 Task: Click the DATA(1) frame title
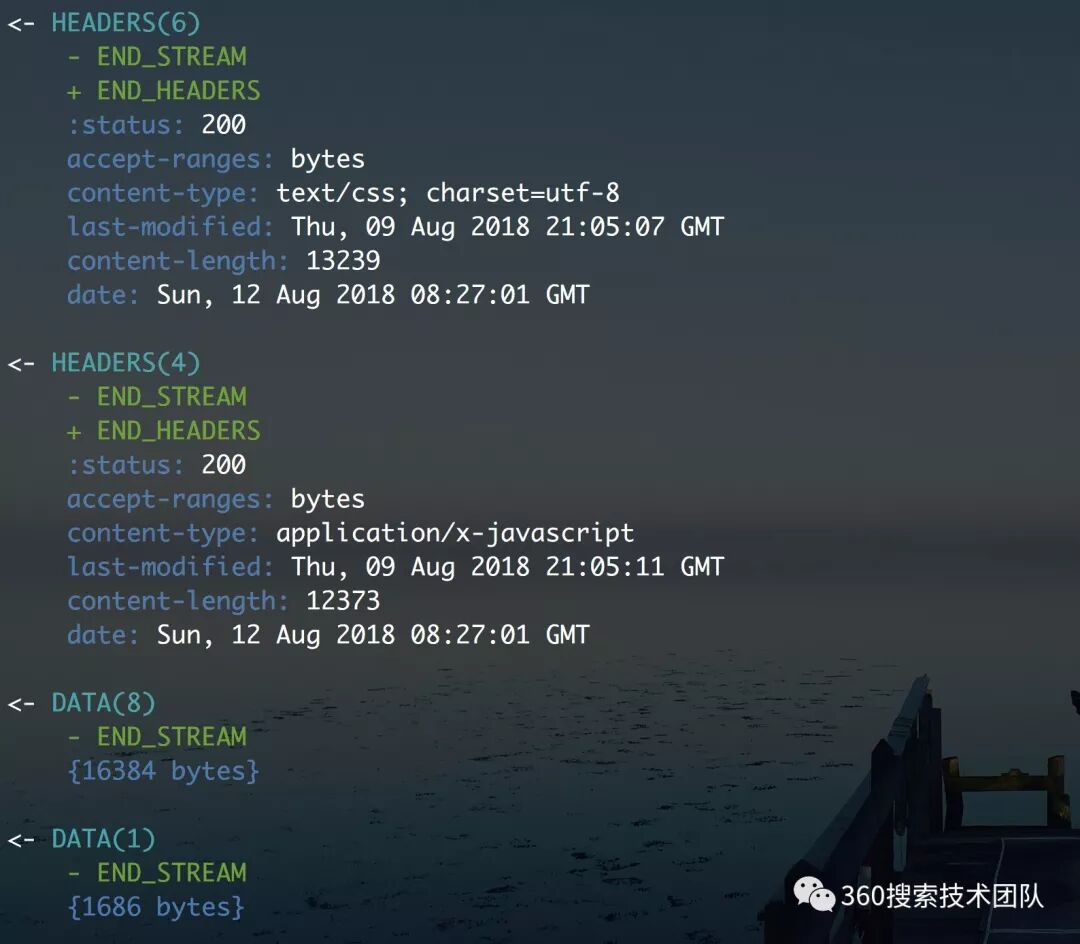click(x=103, y=839)
